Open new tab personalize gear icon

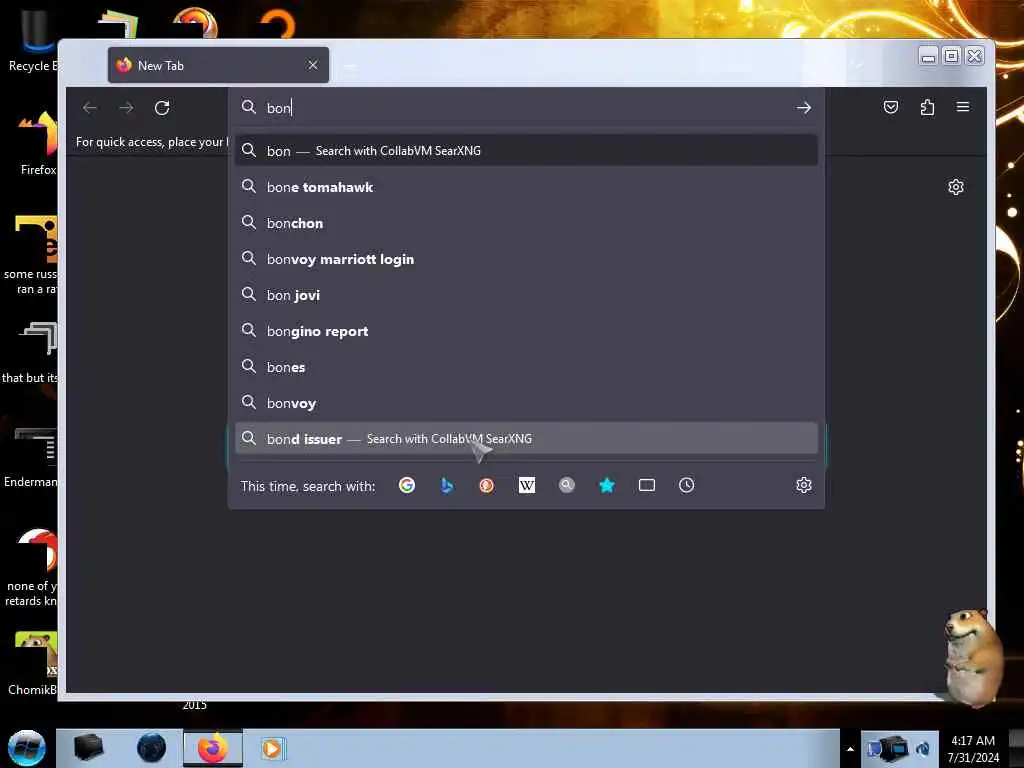pos(955,187)
